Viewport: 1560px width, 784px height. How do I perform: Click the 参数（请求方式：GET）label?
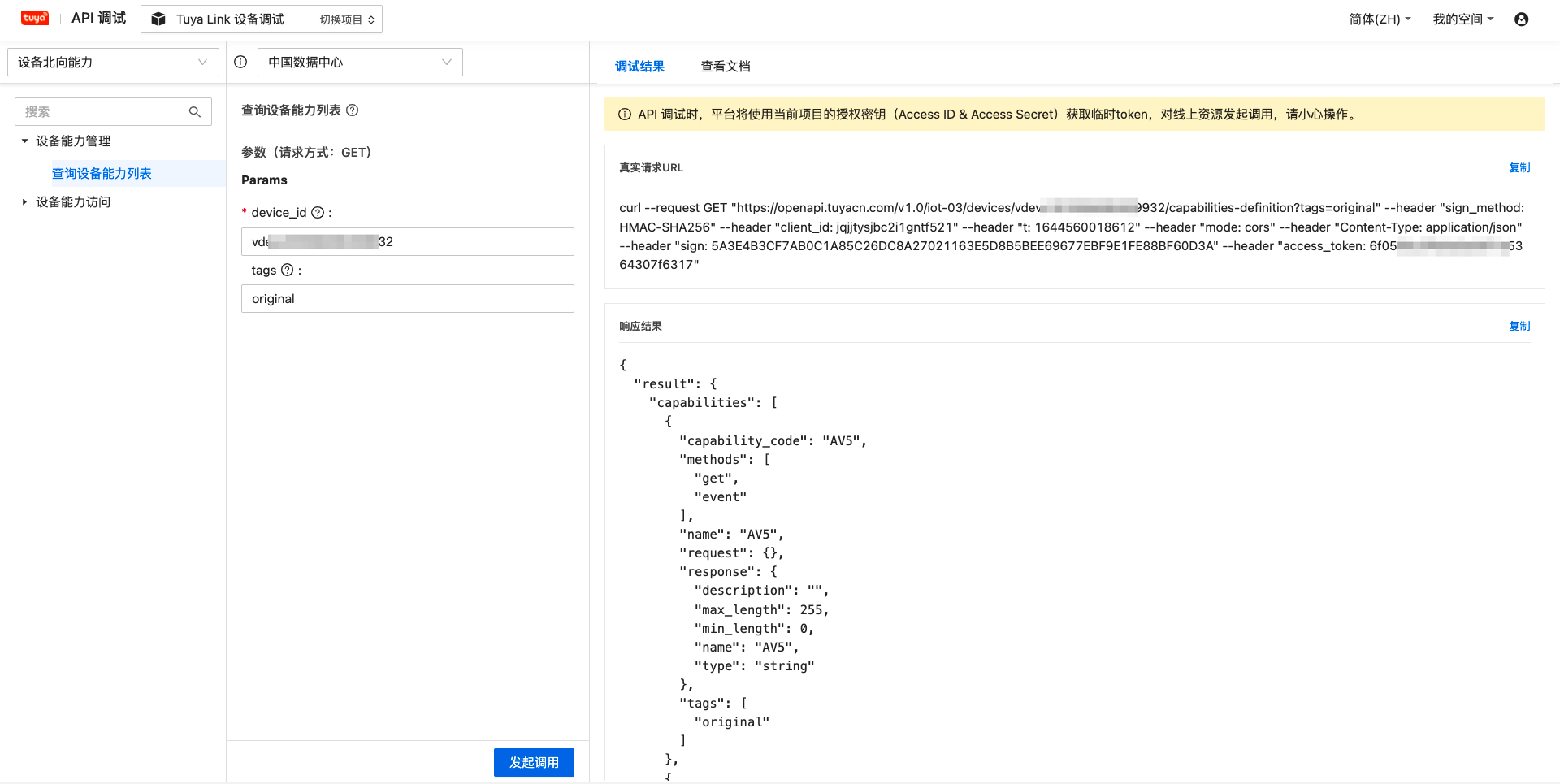point(306,152)
